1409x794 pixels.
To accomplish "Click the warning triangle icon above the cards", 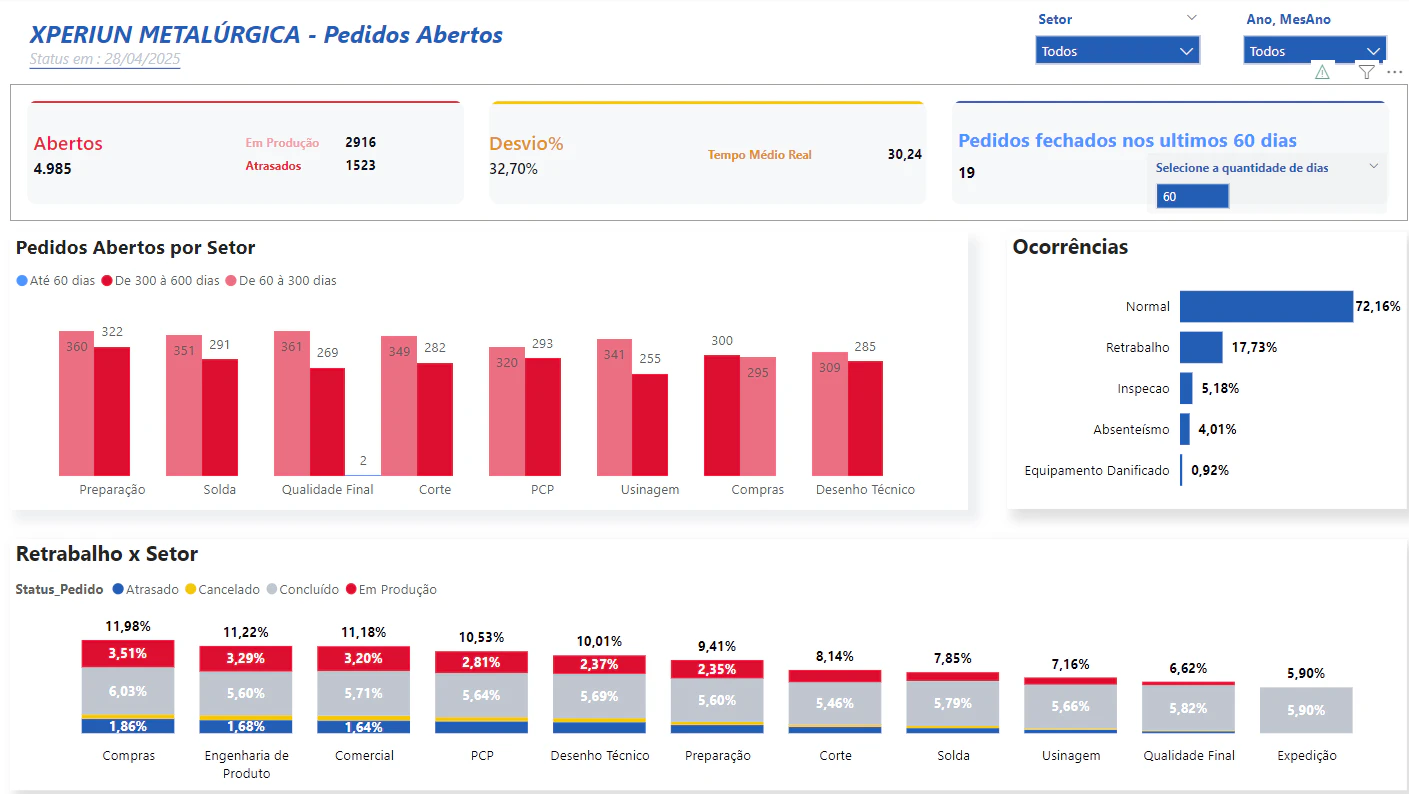I will (1322, 72).
